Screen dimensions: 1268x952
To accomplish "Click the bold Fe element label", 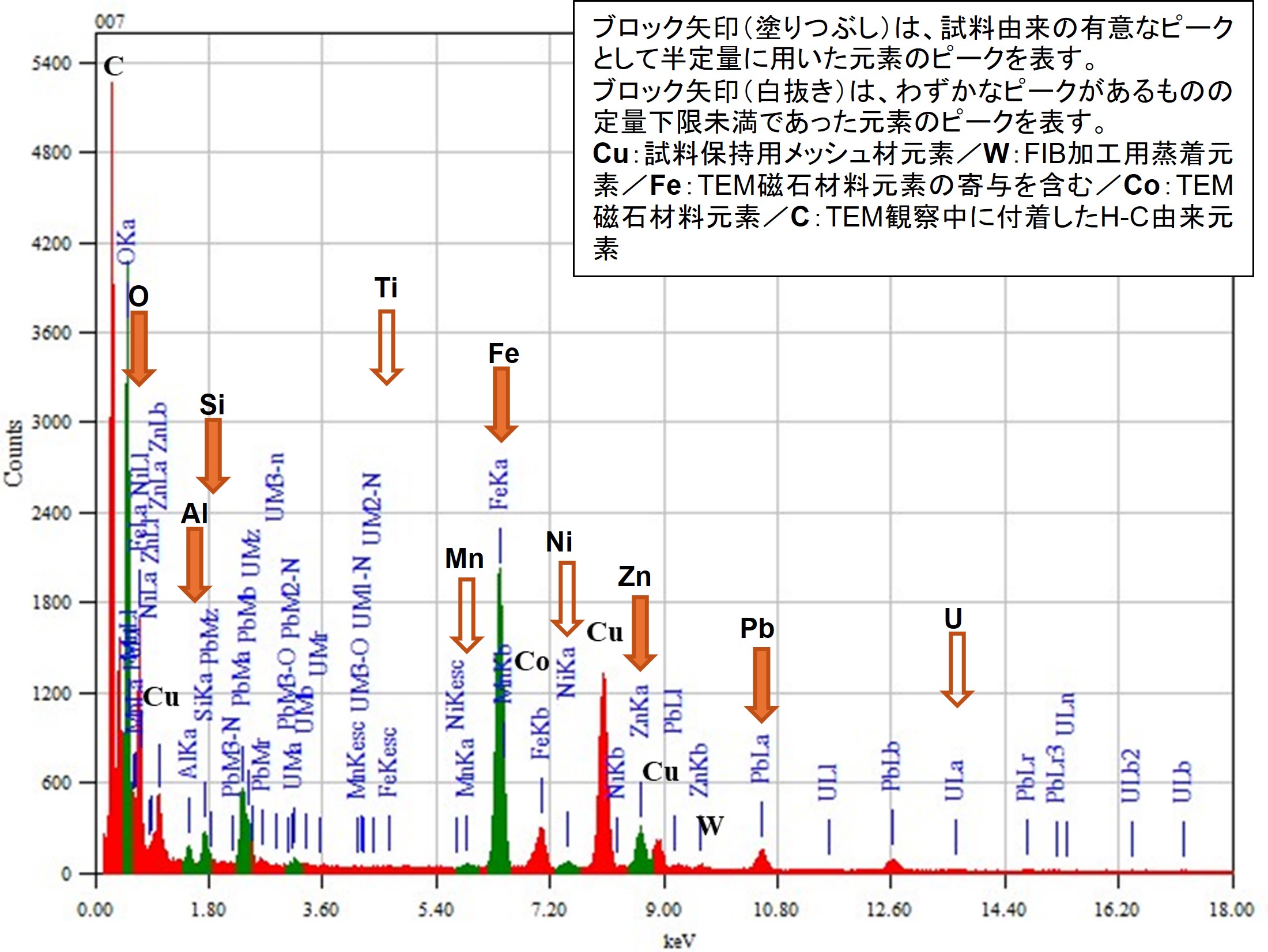I will click(504, 353).
